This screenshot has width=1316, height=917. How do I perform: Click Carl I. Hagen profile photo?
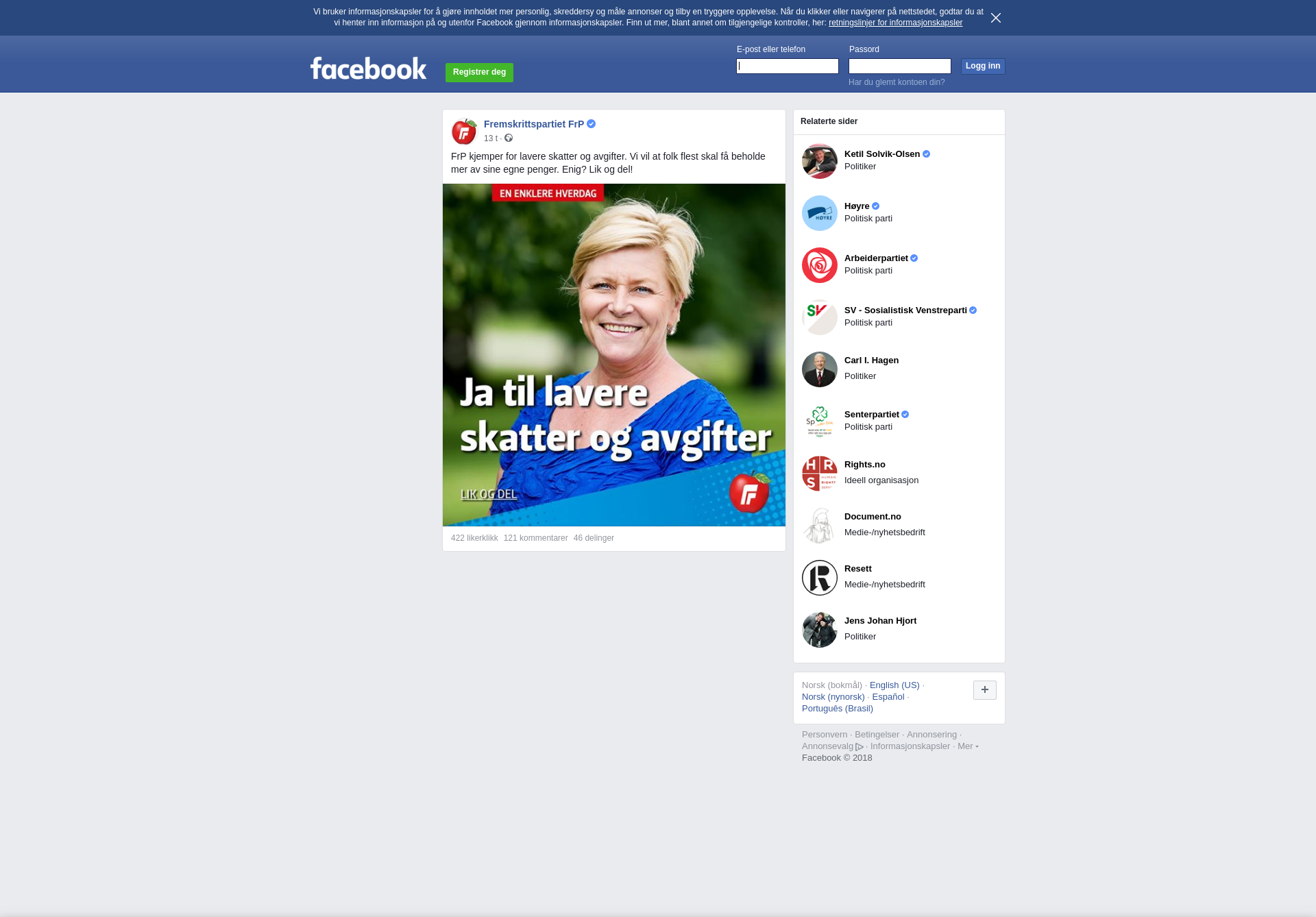(820, 369)
